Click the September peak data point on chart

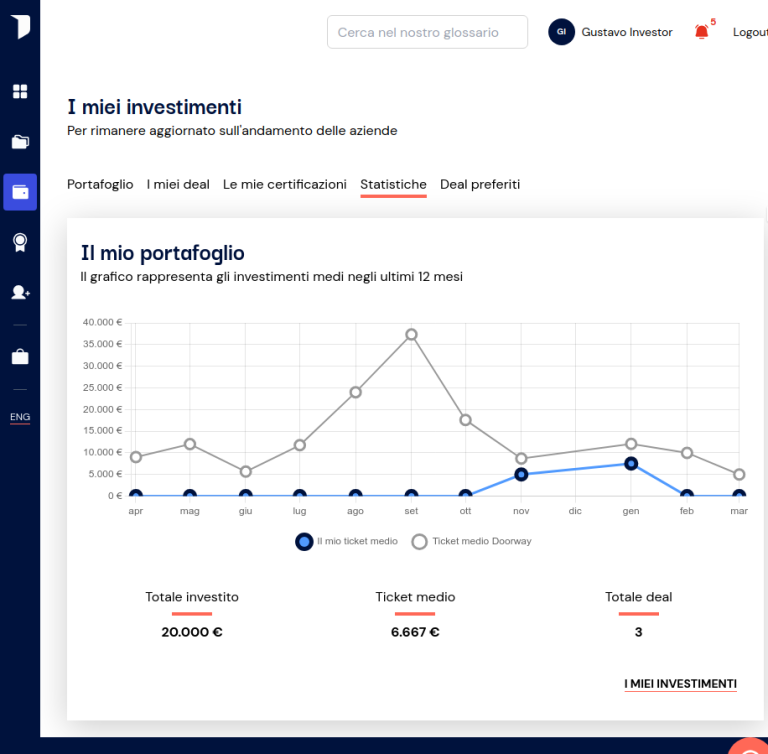[x=411, y=335]
